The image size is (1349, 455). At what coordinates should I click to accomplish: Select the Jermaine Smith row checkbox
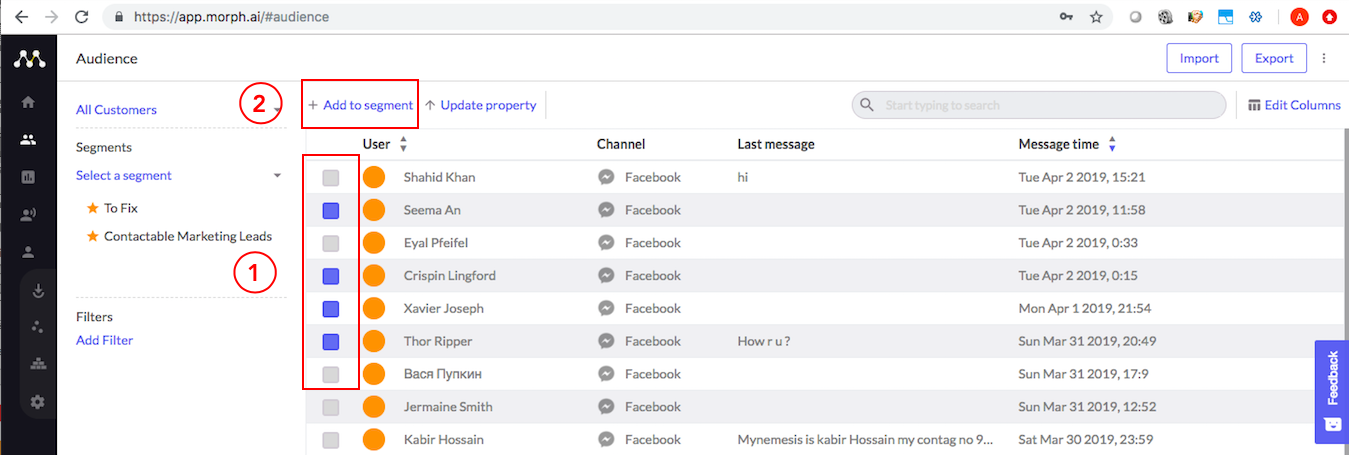331,407
